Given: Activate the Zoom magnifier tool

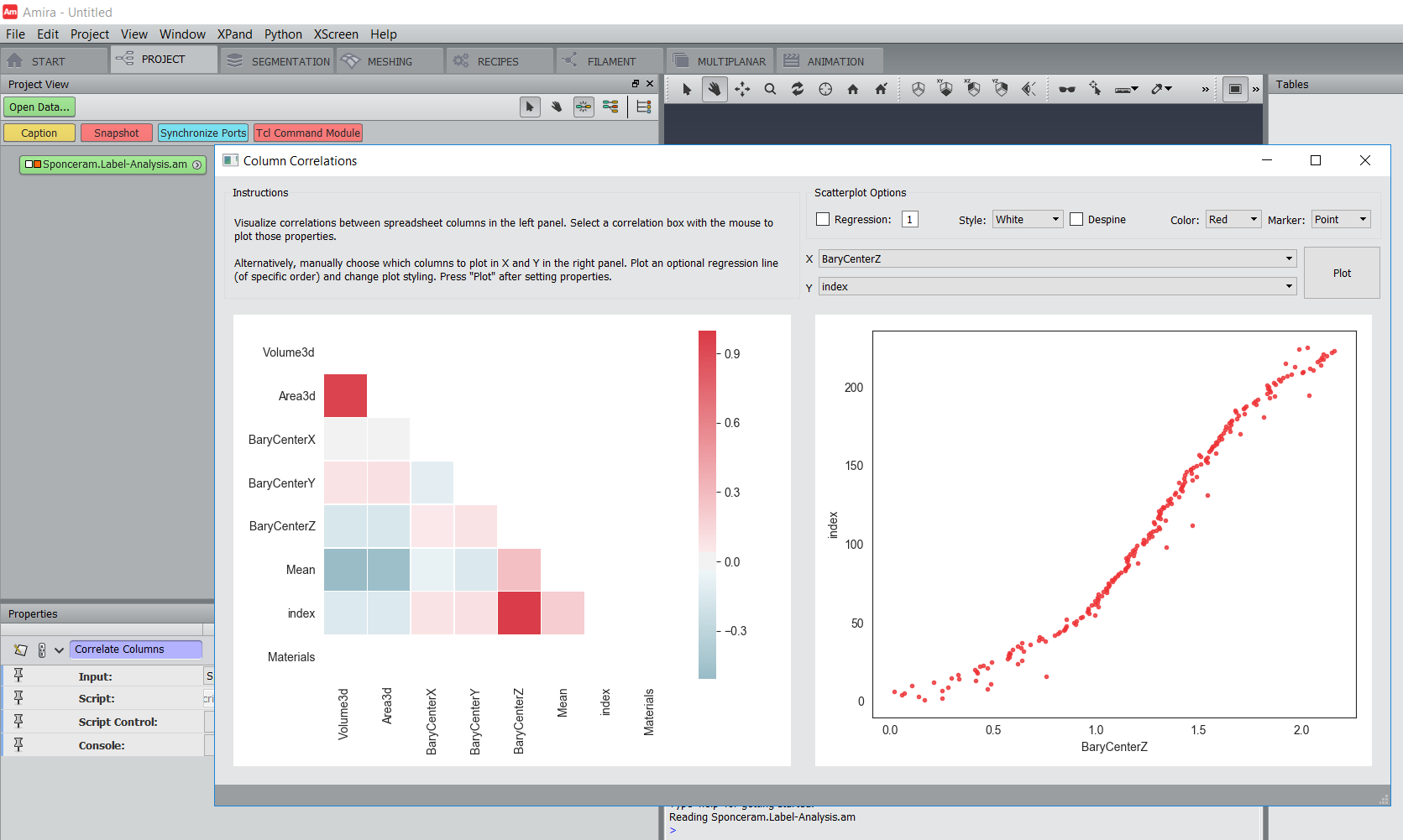Looking at the screenshot, I should click(770, 89).
